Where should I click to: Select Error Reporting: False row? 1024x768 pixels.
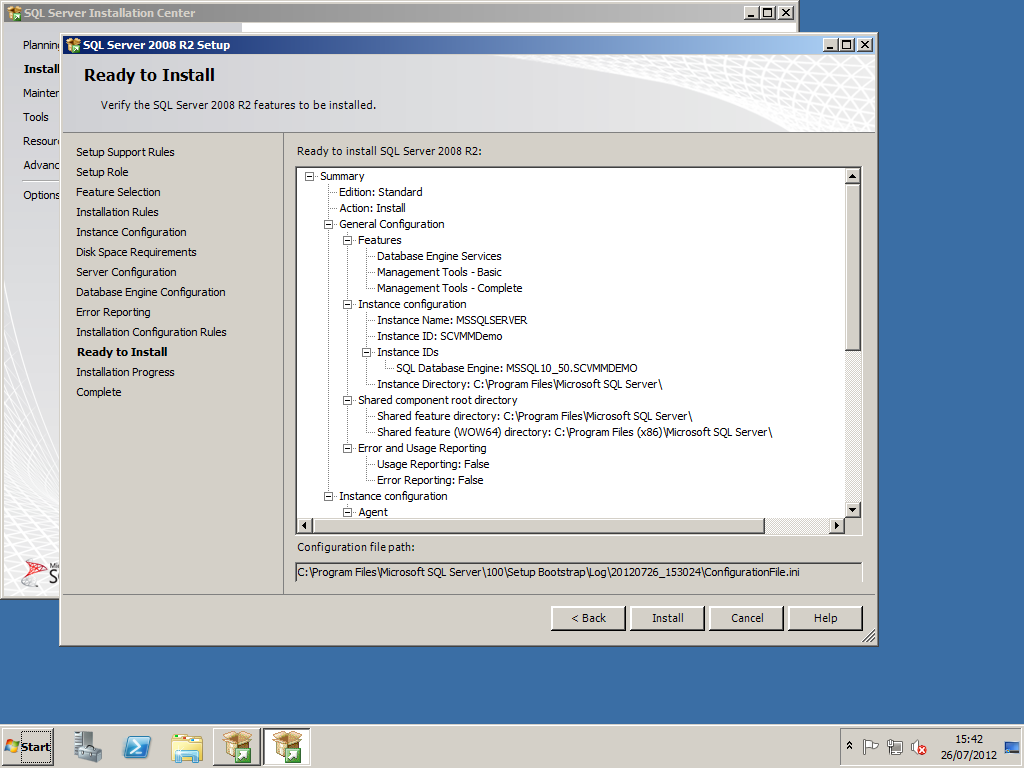click(430, 480)
